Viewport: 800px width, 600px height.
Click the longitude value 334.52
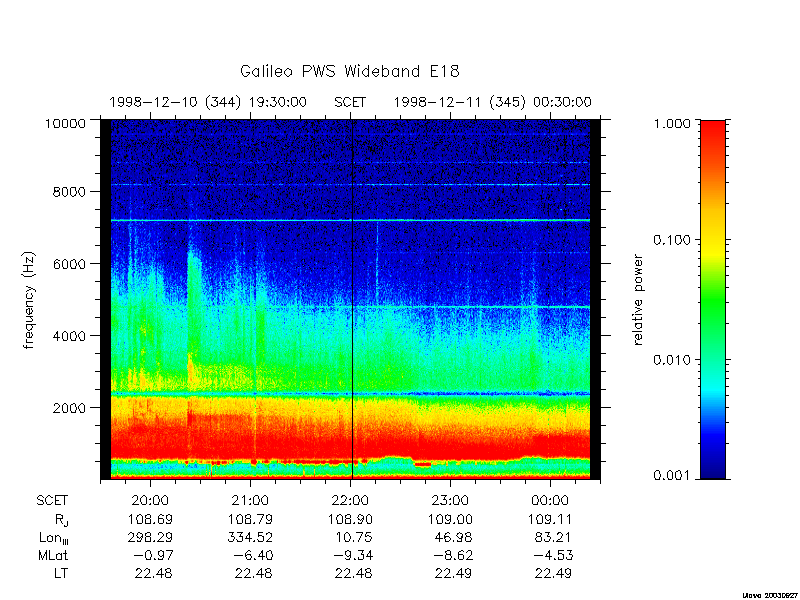click(250, 537)
